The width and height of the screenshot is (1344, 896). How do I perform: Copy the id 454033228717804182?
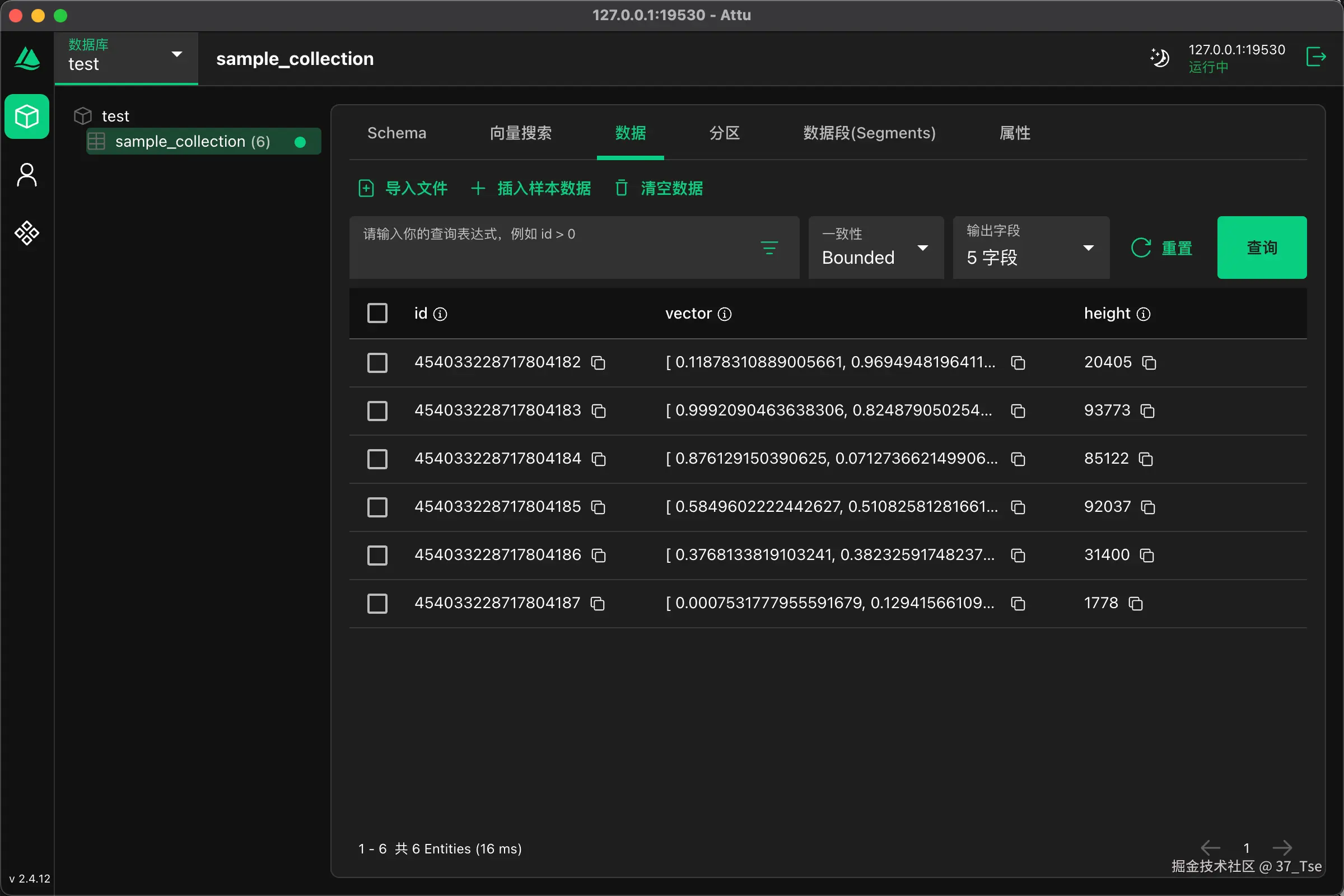(598, 363)
